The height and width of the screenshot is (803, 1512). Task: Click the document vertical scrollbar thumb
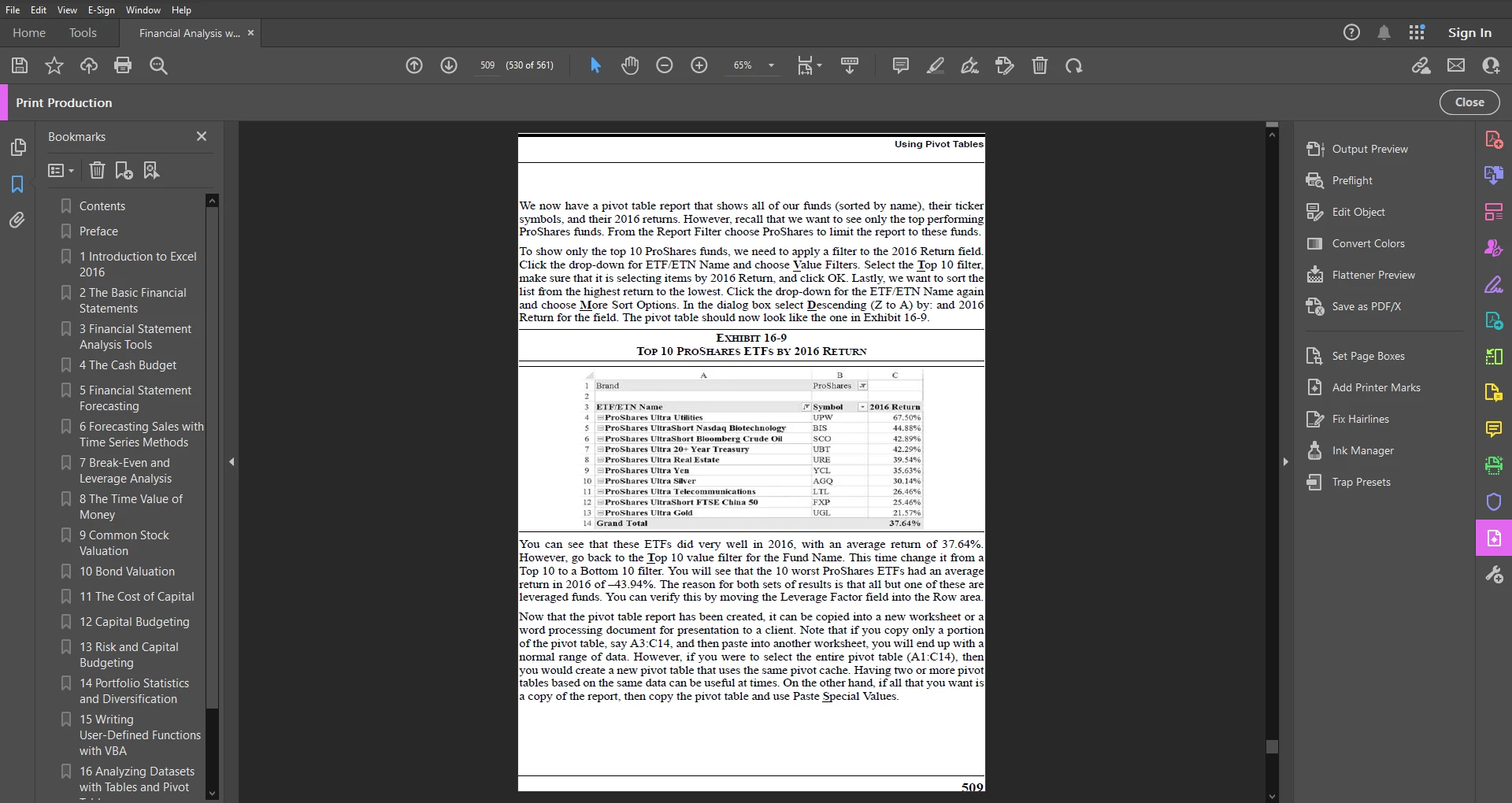point(1272,746)
